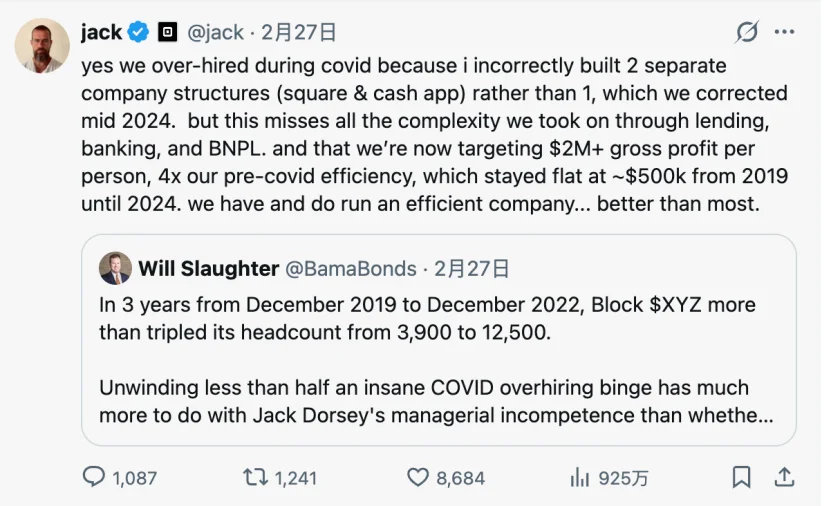Screen dimensions: 831x506
Task: Like the tweet with the heart icon
Action: [x=418, y=477]
